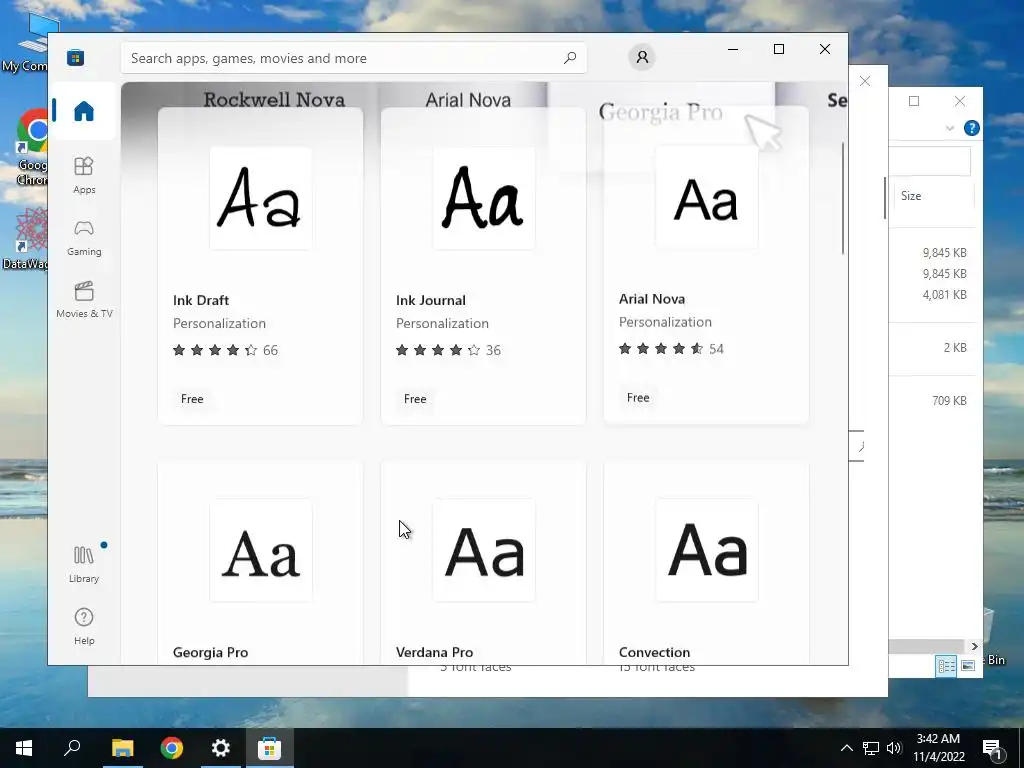
Task: Open the Gaming section in Store sidebar
Action: (x=84, y=238)
